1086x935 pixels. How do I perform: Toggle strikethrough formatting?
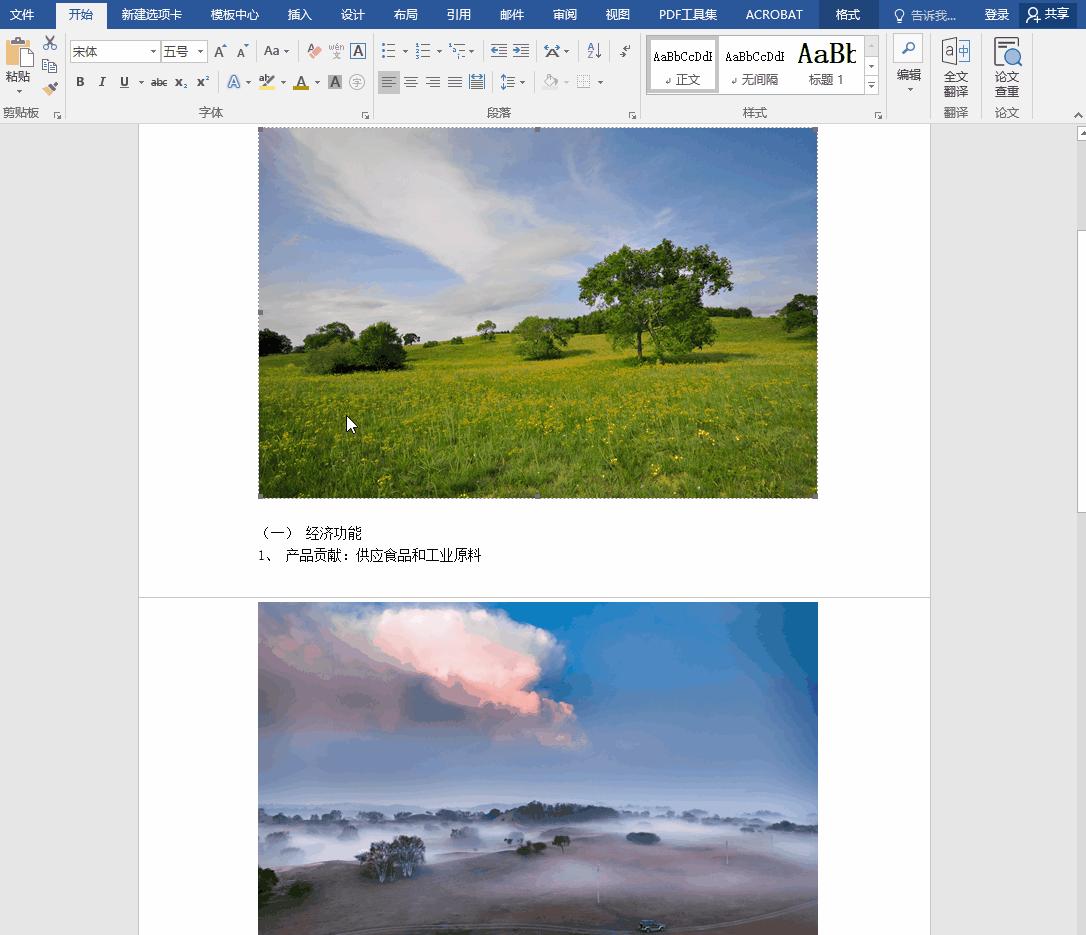159,82
